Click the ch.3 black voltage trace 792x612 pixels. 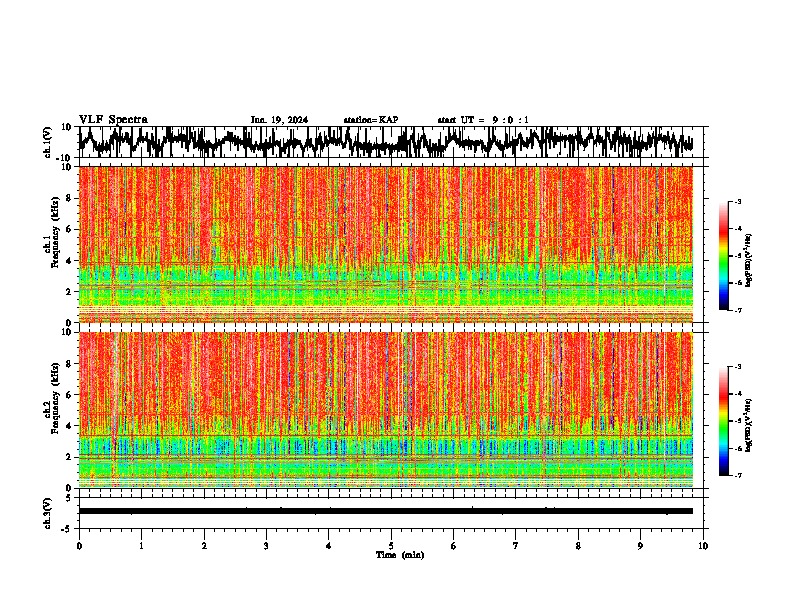click(386, 511)
